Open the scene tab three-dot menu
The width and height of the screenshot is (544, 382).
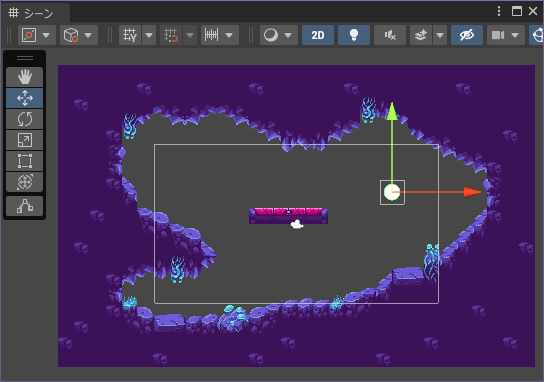499,11
